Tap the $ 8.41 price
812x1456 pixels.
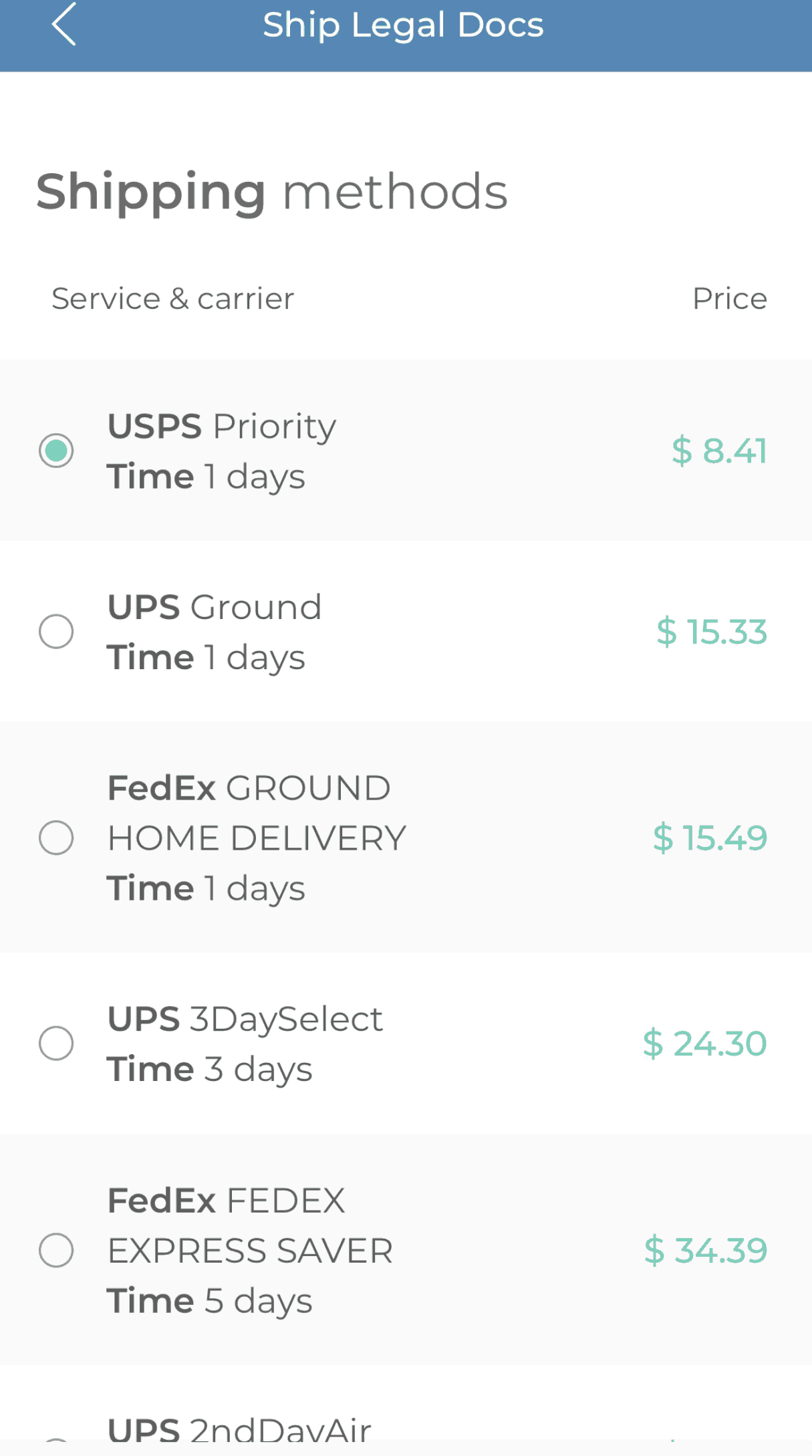[x=719, y=451]
